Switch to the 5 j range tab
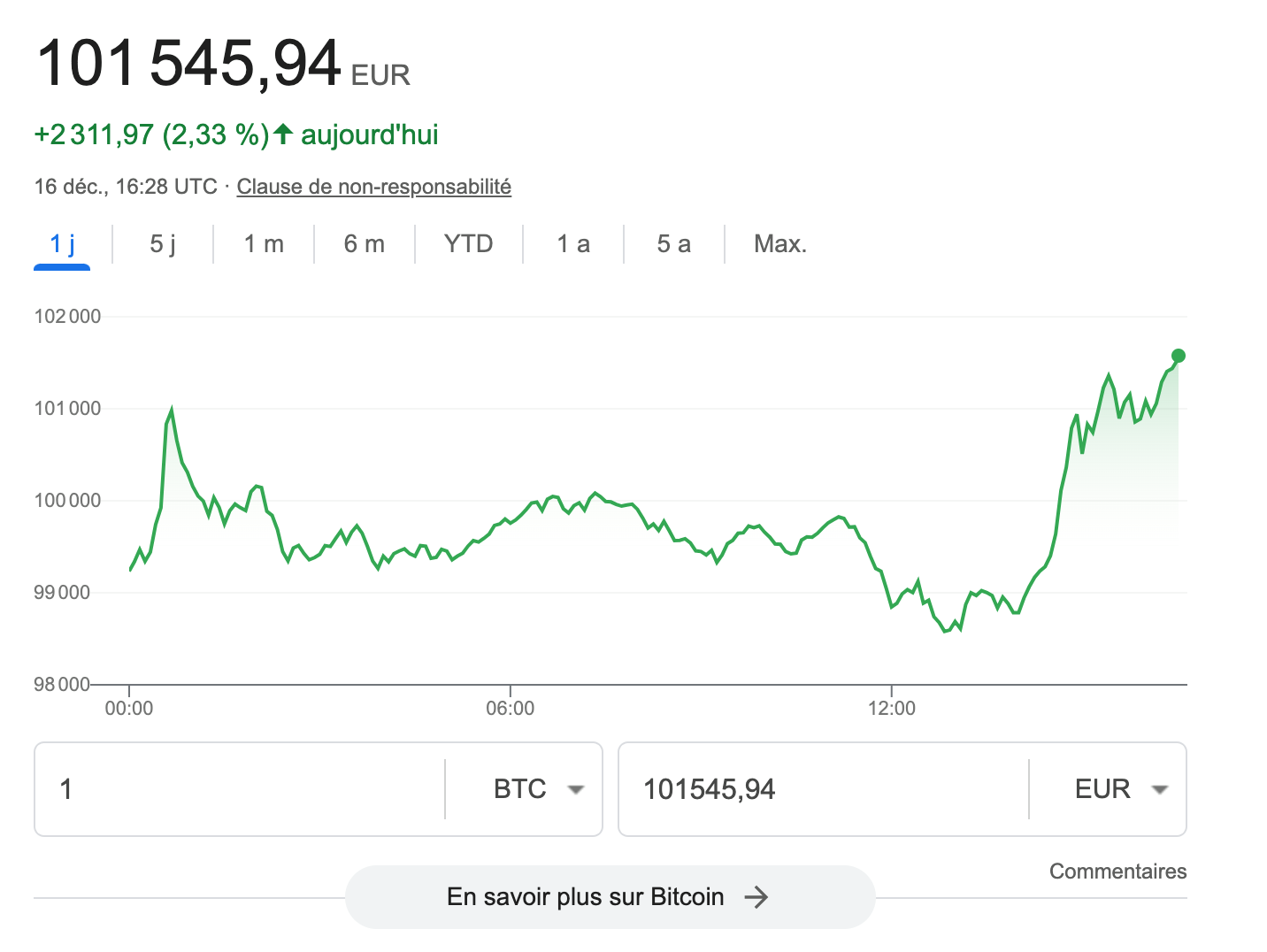The image size is (1267, 952). coord(163,244)
